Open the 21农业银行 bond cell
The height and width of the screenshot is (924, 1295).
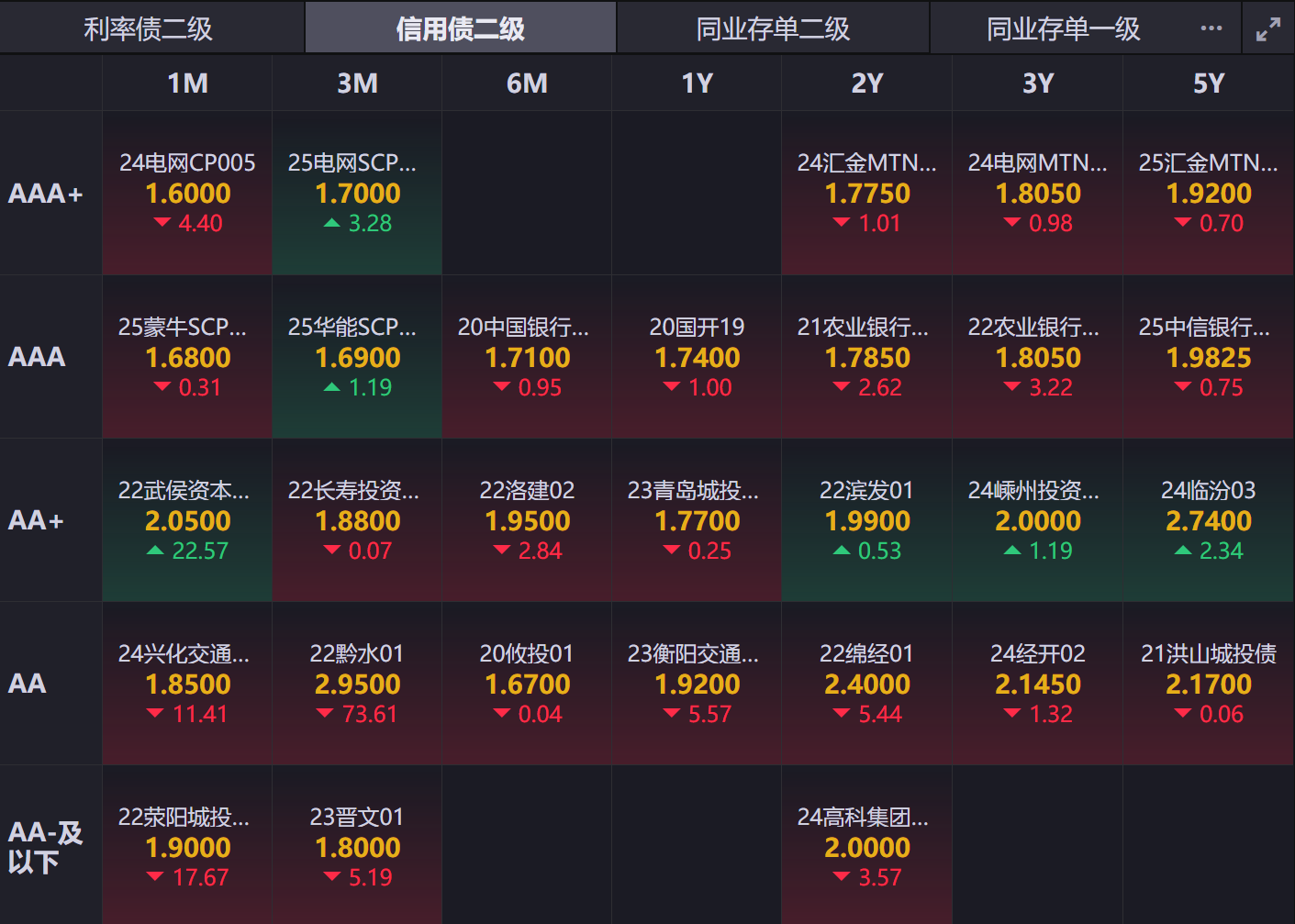coord(867,357)
